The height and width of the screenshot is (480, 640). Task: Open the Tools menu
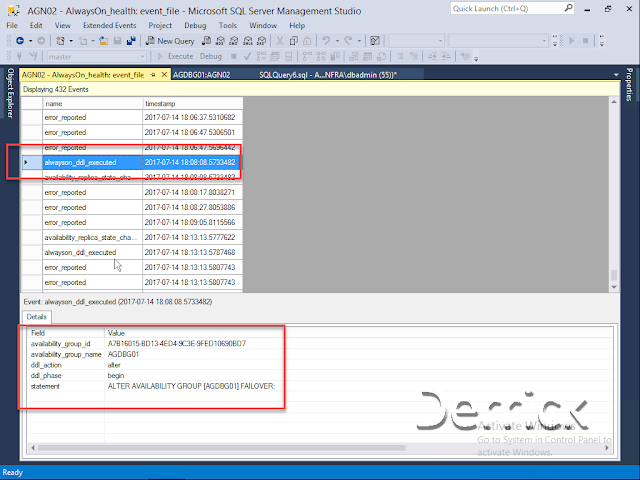[x=227, y=25]
